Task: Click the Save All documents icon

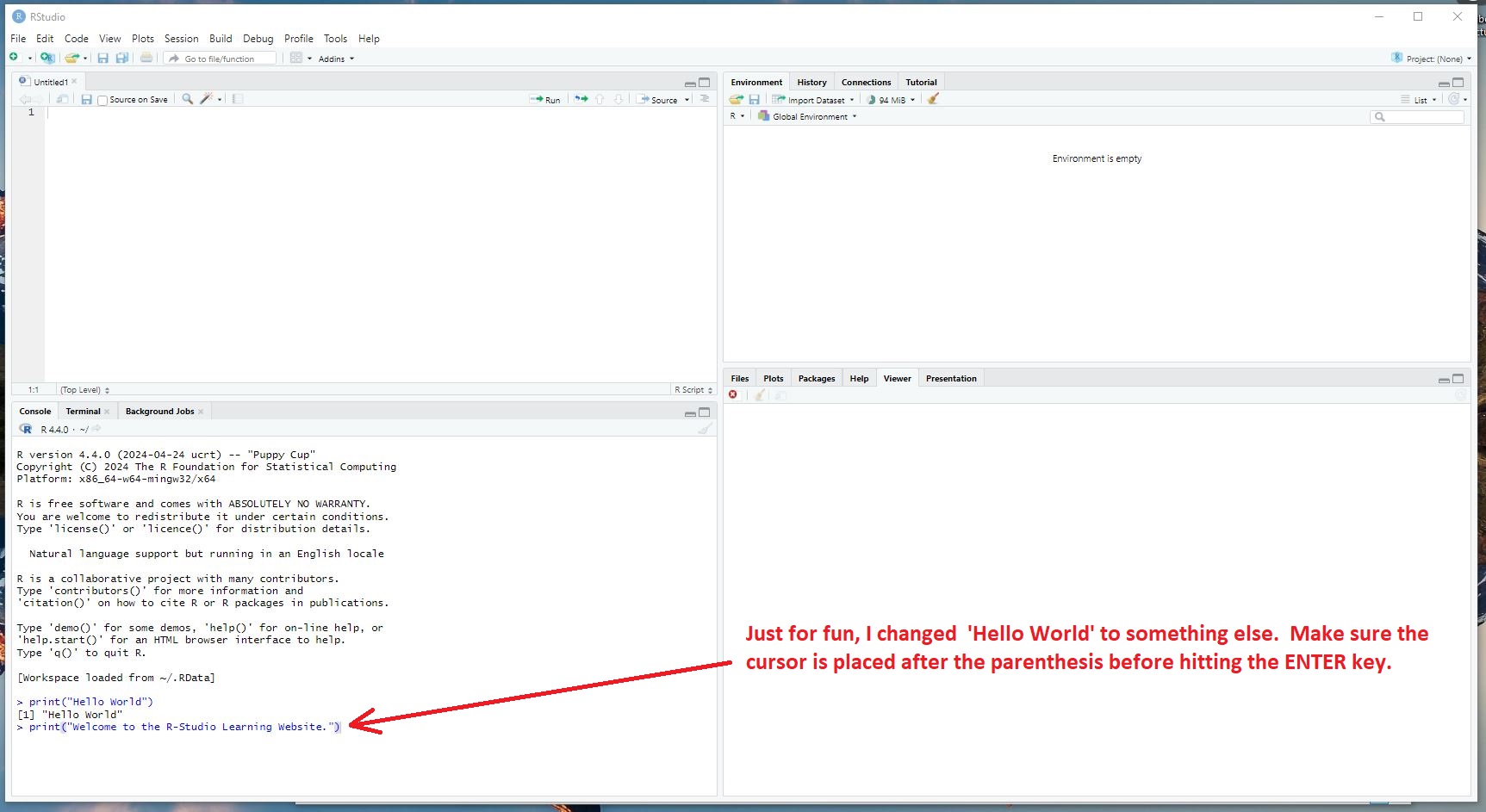Action: click(x=122, y=58)
